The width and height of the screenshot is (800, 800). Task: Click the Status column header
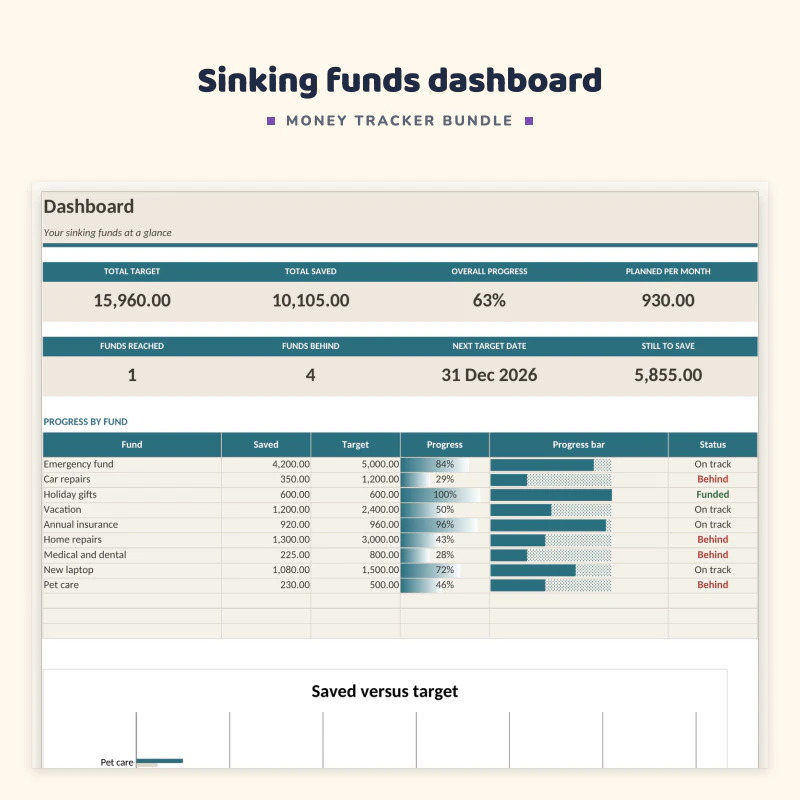713,445
